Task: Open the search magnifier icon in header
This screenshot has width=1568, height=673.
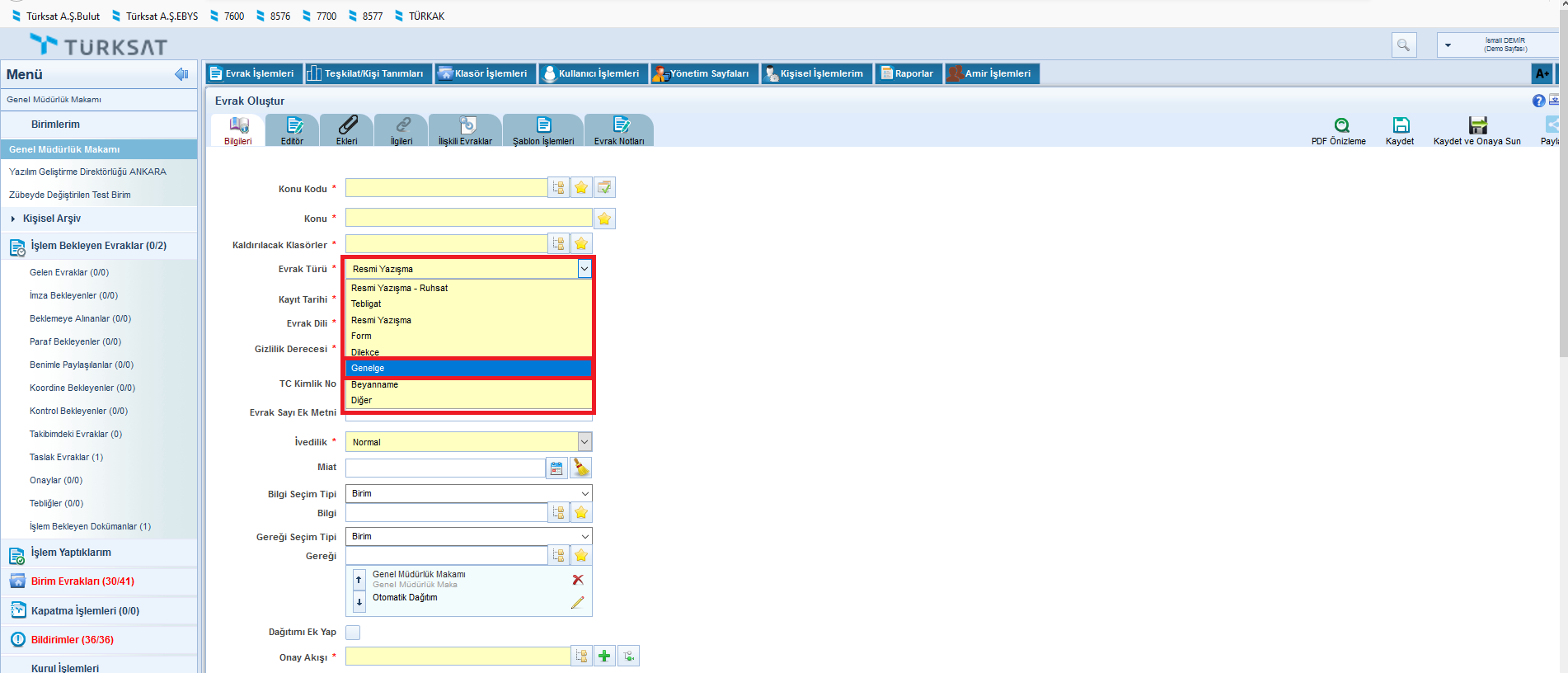Action: (x=1403, y=45)
